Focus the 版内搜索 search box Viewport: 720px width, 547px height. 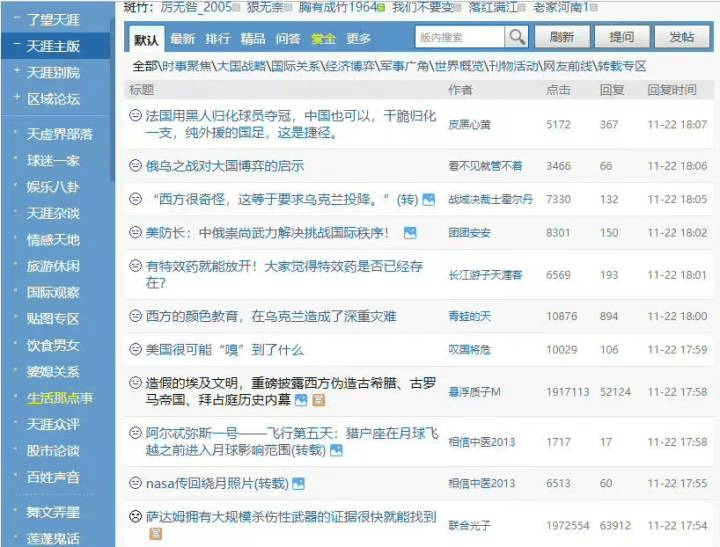tap(460, 37)
